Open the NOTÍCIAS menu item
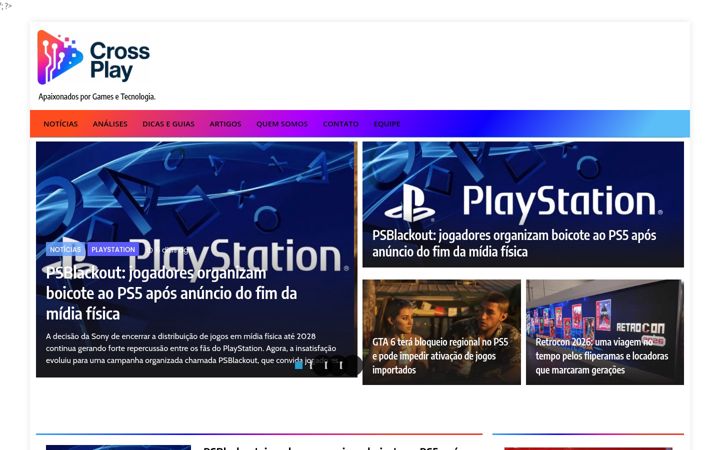The image size is (720, 450). (61, 124)
